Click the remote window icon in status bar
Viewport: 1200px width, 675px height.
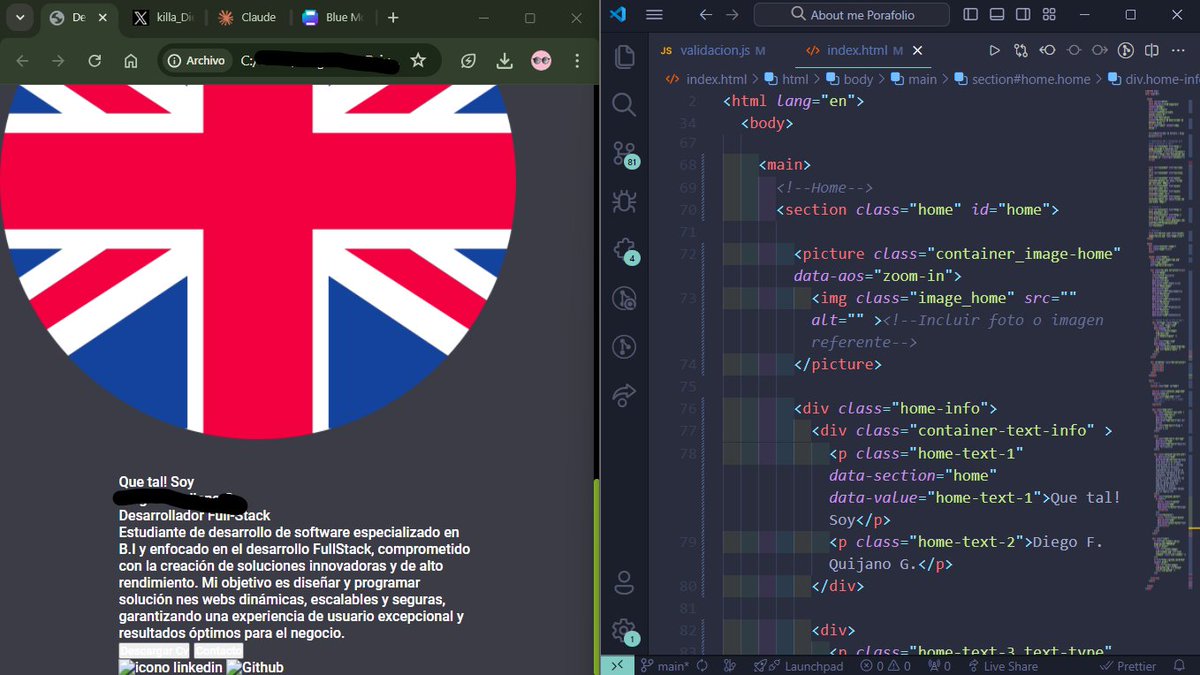617,666
